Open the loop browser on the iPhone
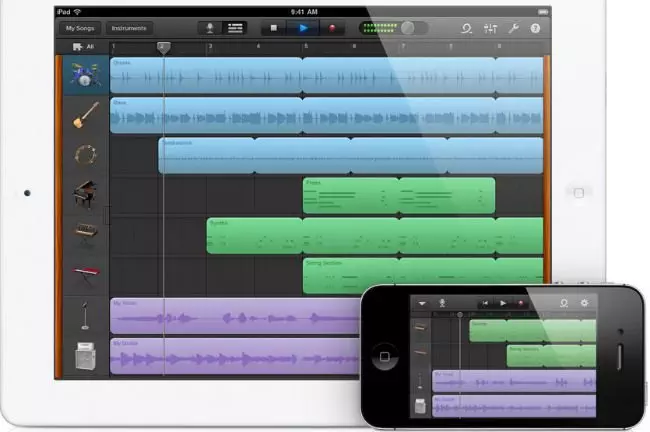The width and height of the screenshot is (650, 432). (564, 303)
